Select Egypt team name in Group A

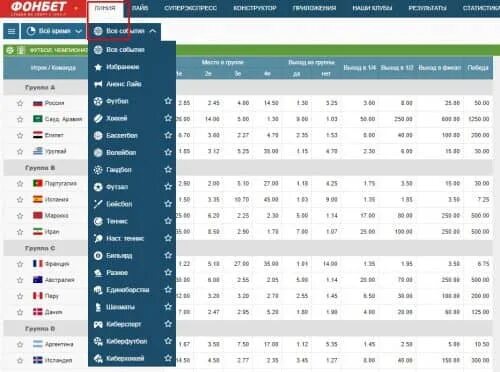(x=54, y=135)
